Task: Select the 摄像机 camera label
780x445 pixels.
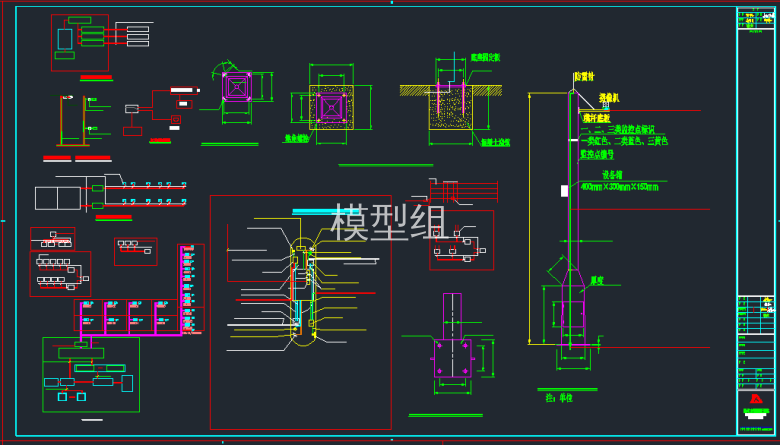Action: (x=609, y=98)
